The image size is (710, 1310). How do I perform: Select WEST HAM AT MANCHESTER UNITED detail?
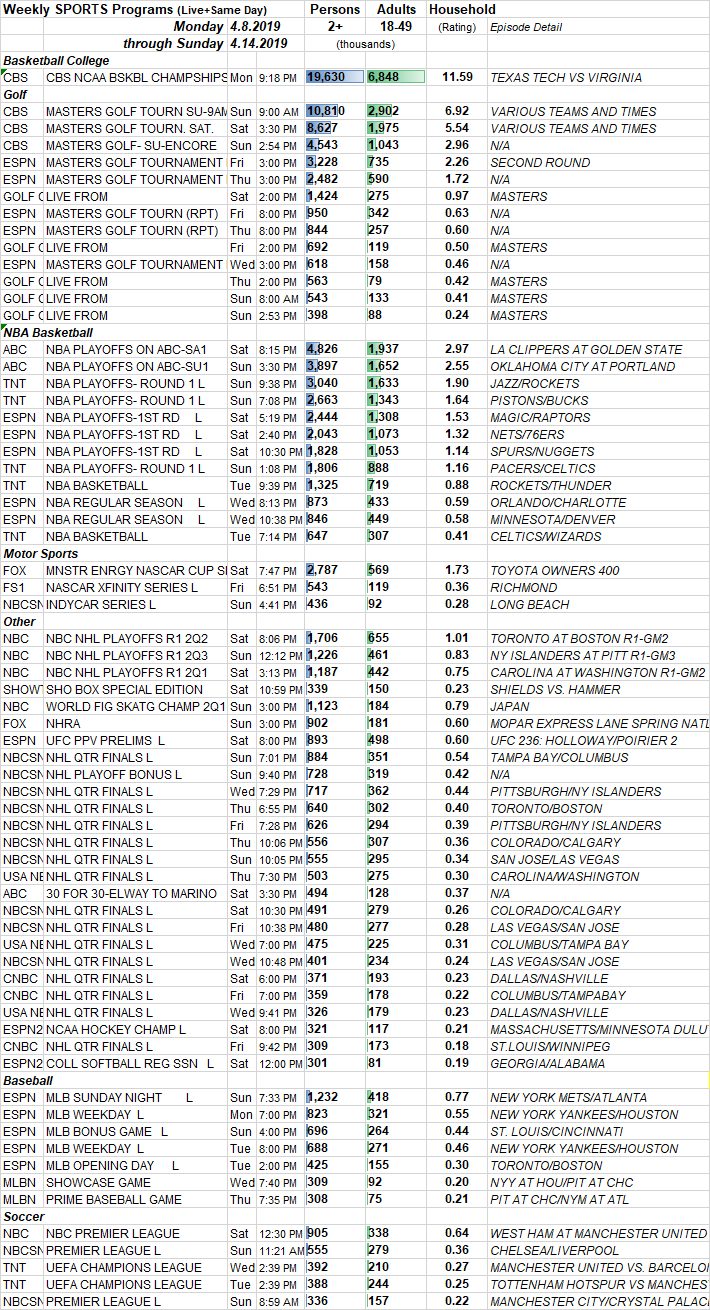tap(598, 1233)
